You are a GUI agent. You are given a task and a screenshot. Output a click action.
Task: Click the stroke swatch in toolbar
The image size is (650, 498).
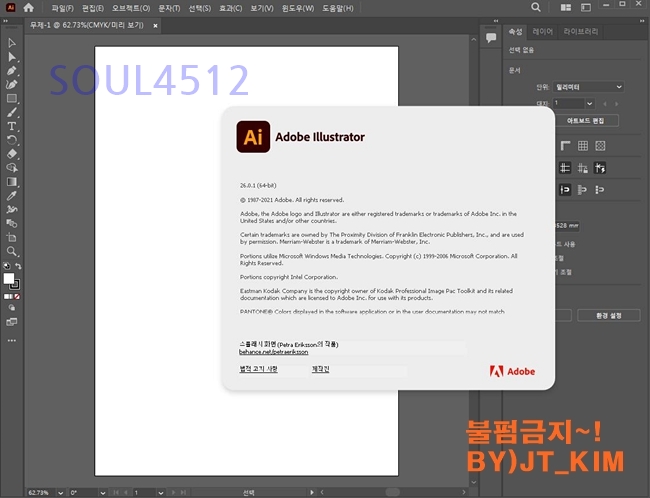[x=15, y=285]
